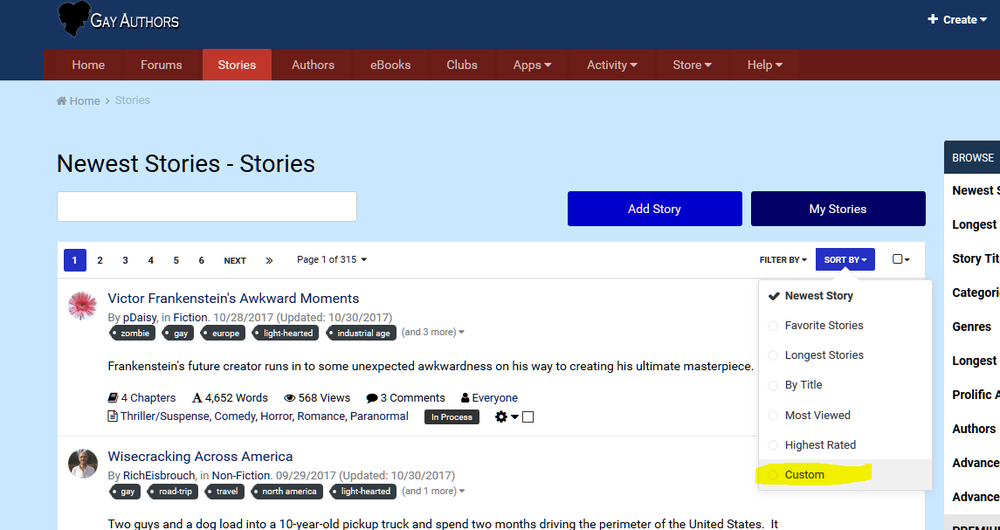Select Longest Stories sort option
This screenshot has height=530, width=1000.
tap(845, 355)
